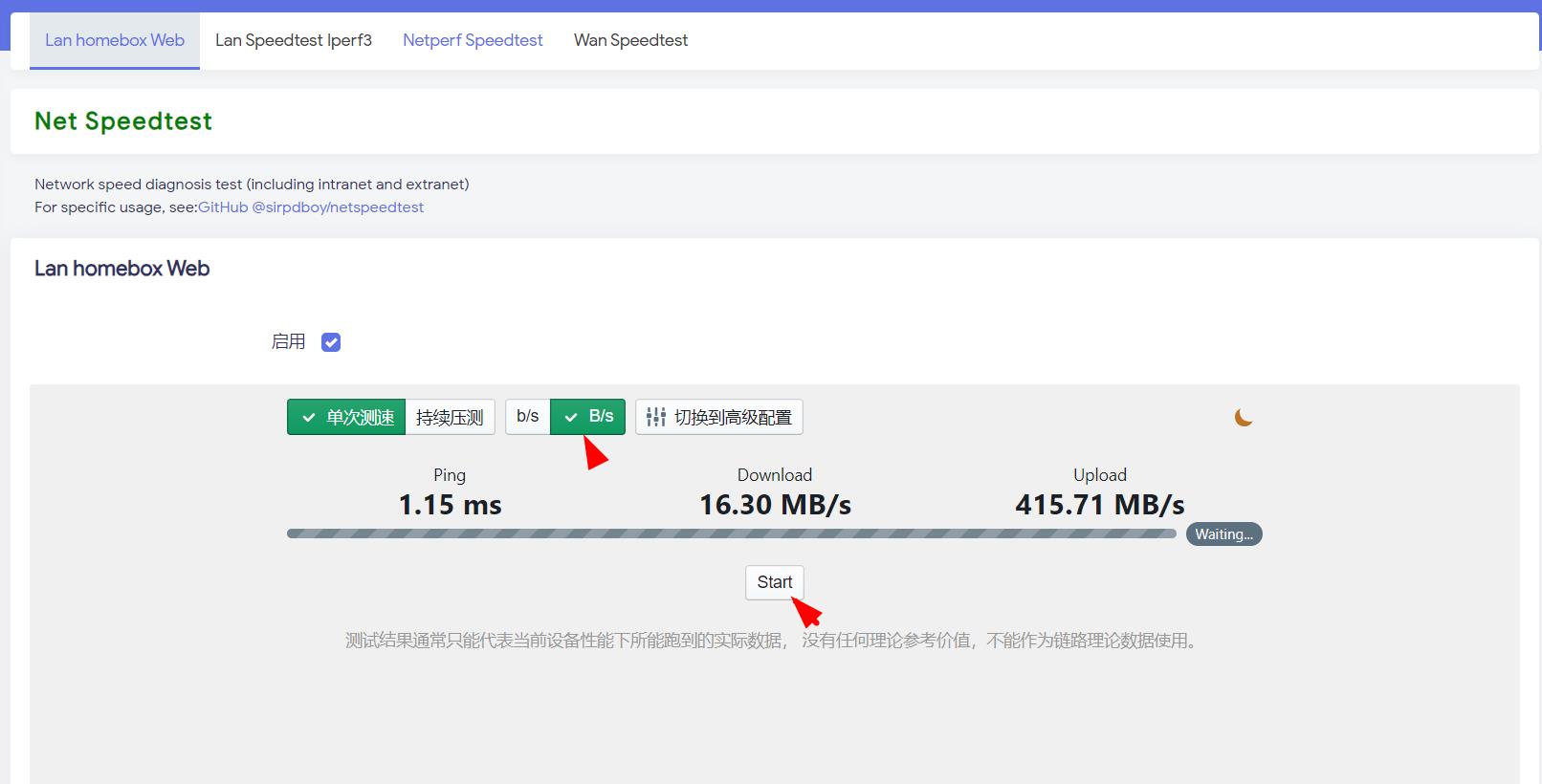Go to Wan Speedtest tab
The height and width of the screenshot is (784, 1542).
(x=631, y=40)
